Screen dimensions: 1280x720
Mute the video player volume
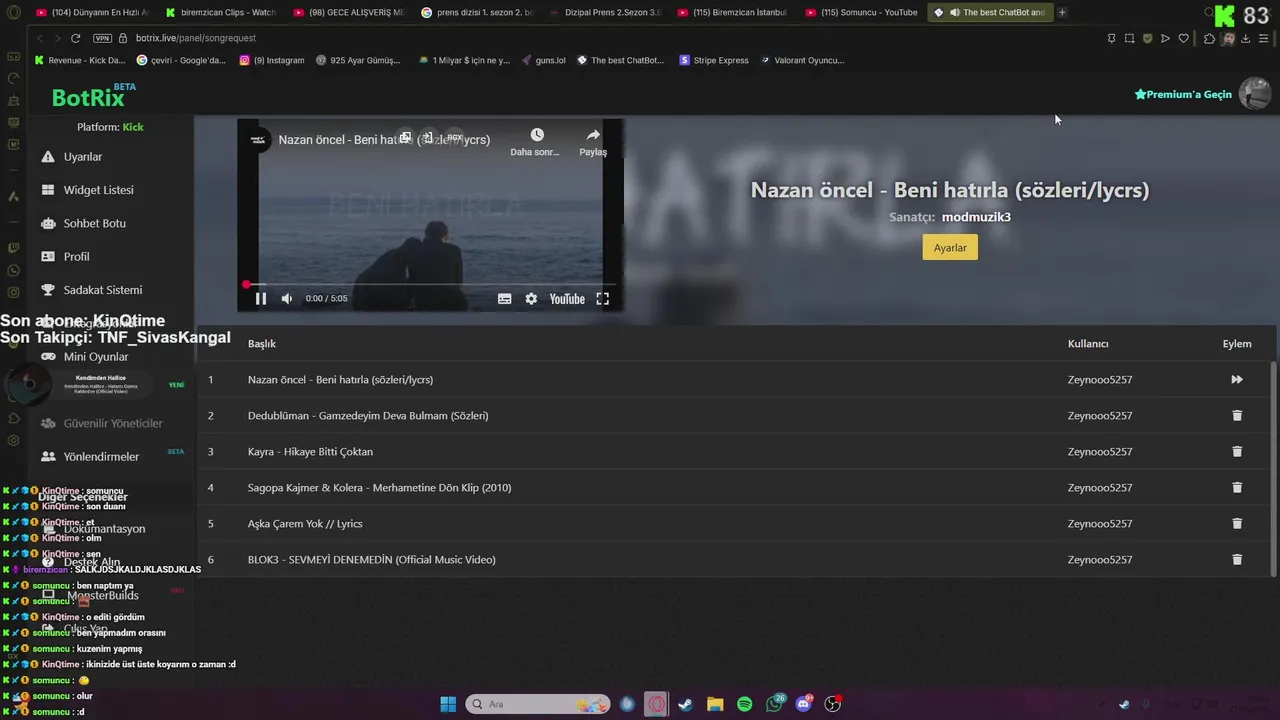287,298
